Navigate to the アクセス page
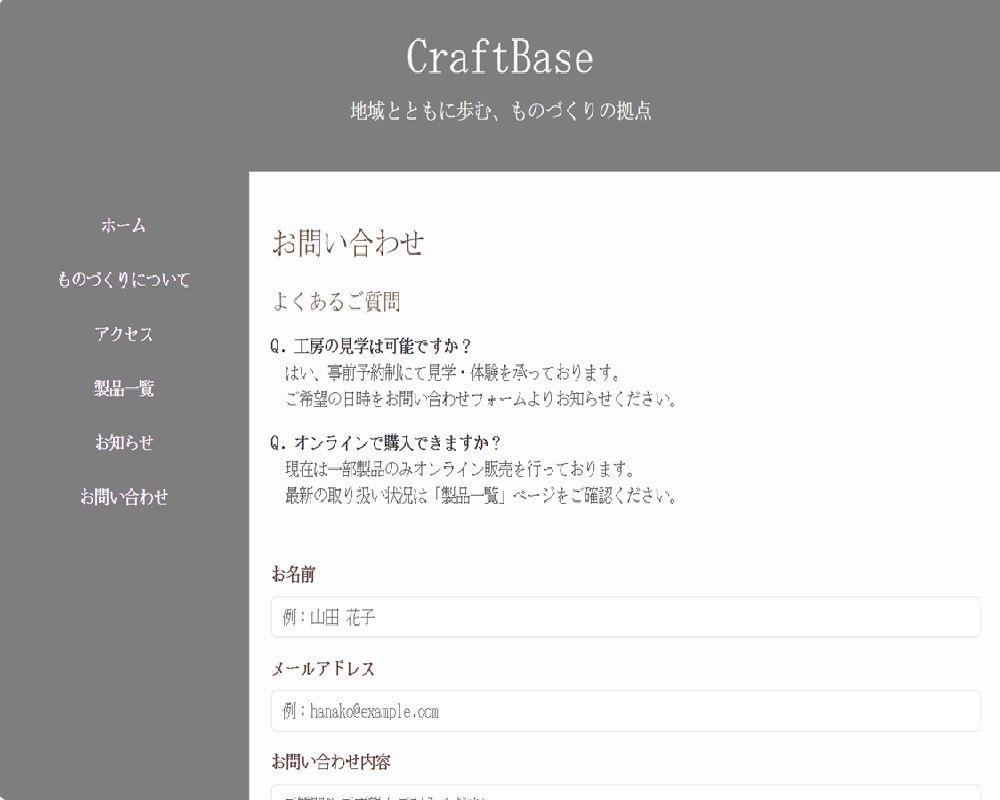The width and height of the screenshot is (1000, 800). tap(124, 335)
